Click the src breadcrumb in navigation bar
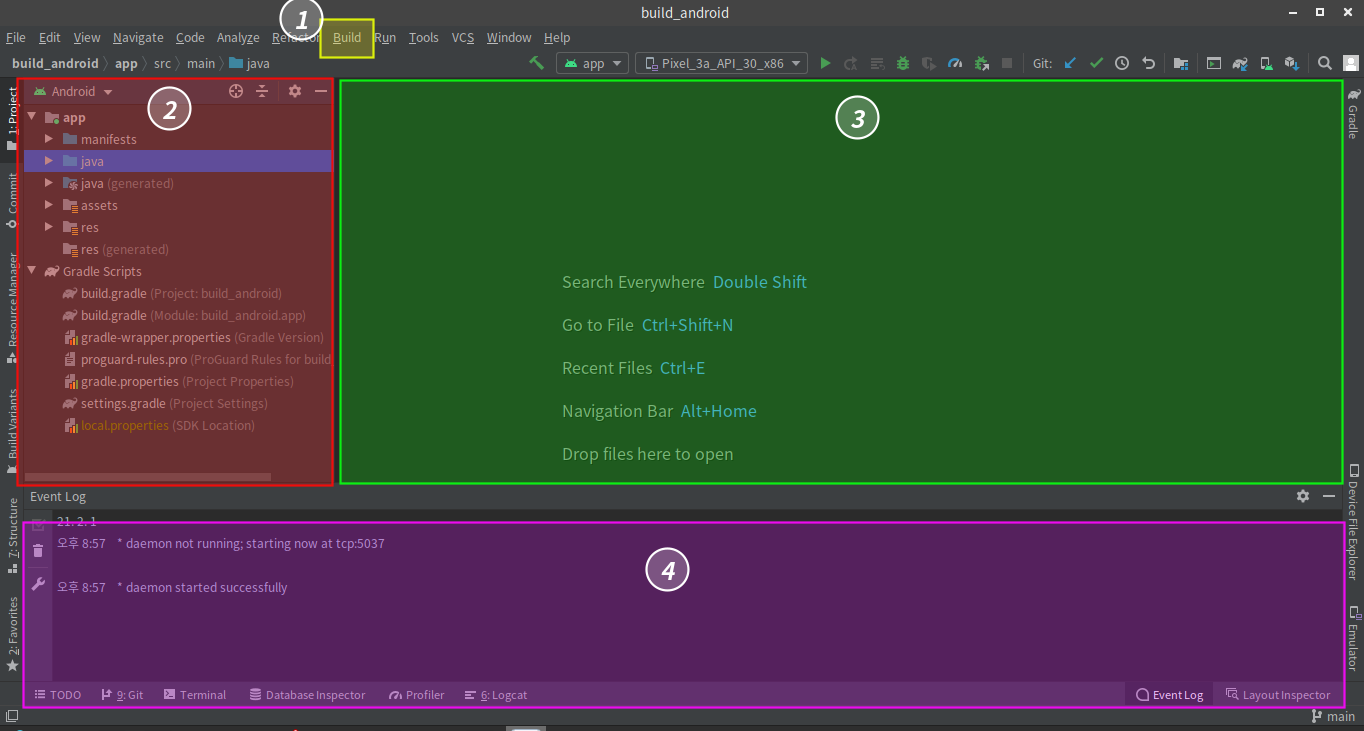The image size is (1364, 731). pyautogui.click(x=162, y=63)
